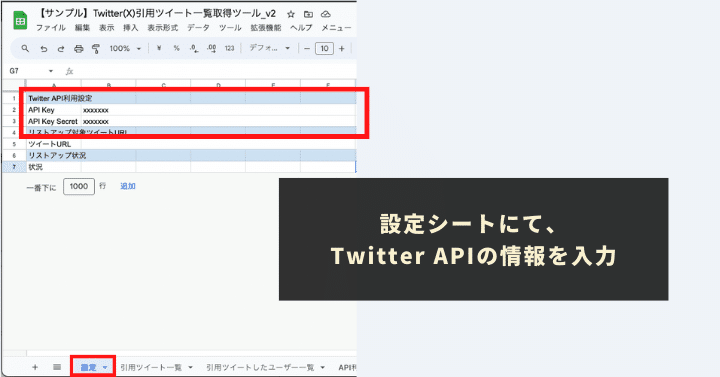Open the 編集 menu
This screenshot has height=377, width=720.
click(82, 28)
